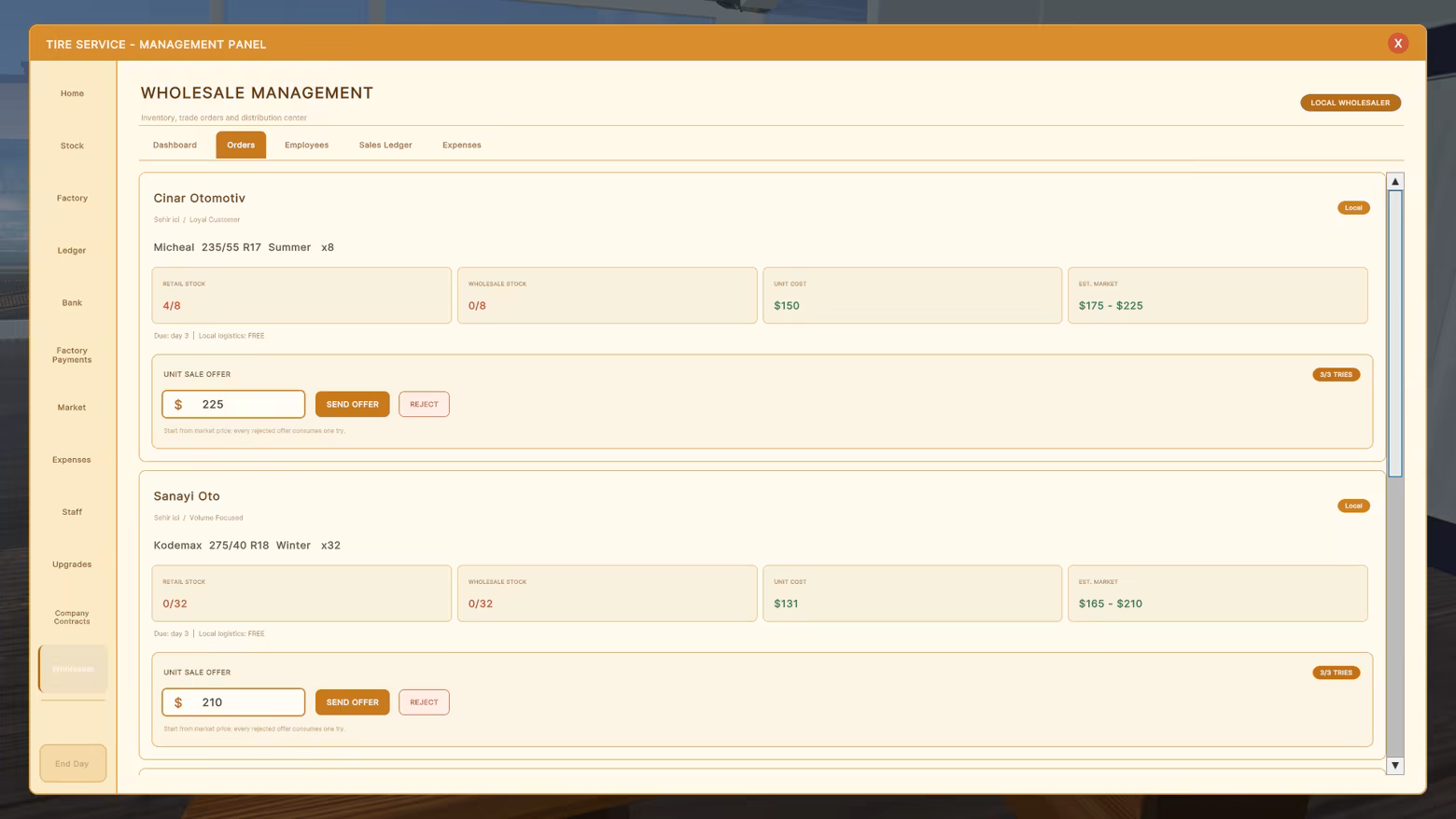Click the Kodemax 275/40 R18 Winter x32 line
Image resolution: width=1456 pixels, height=819 pixels.
[x=246, y=546]
